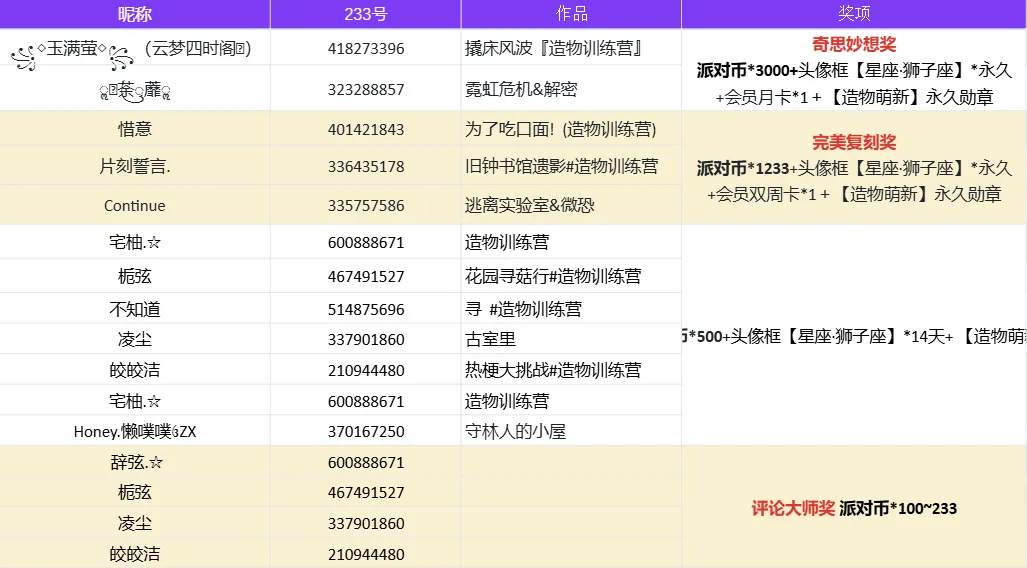The height and width of the screenshot is (568, 1027).
Task: Click the work 霓虹危机&解密
Action: click(521, 89)
